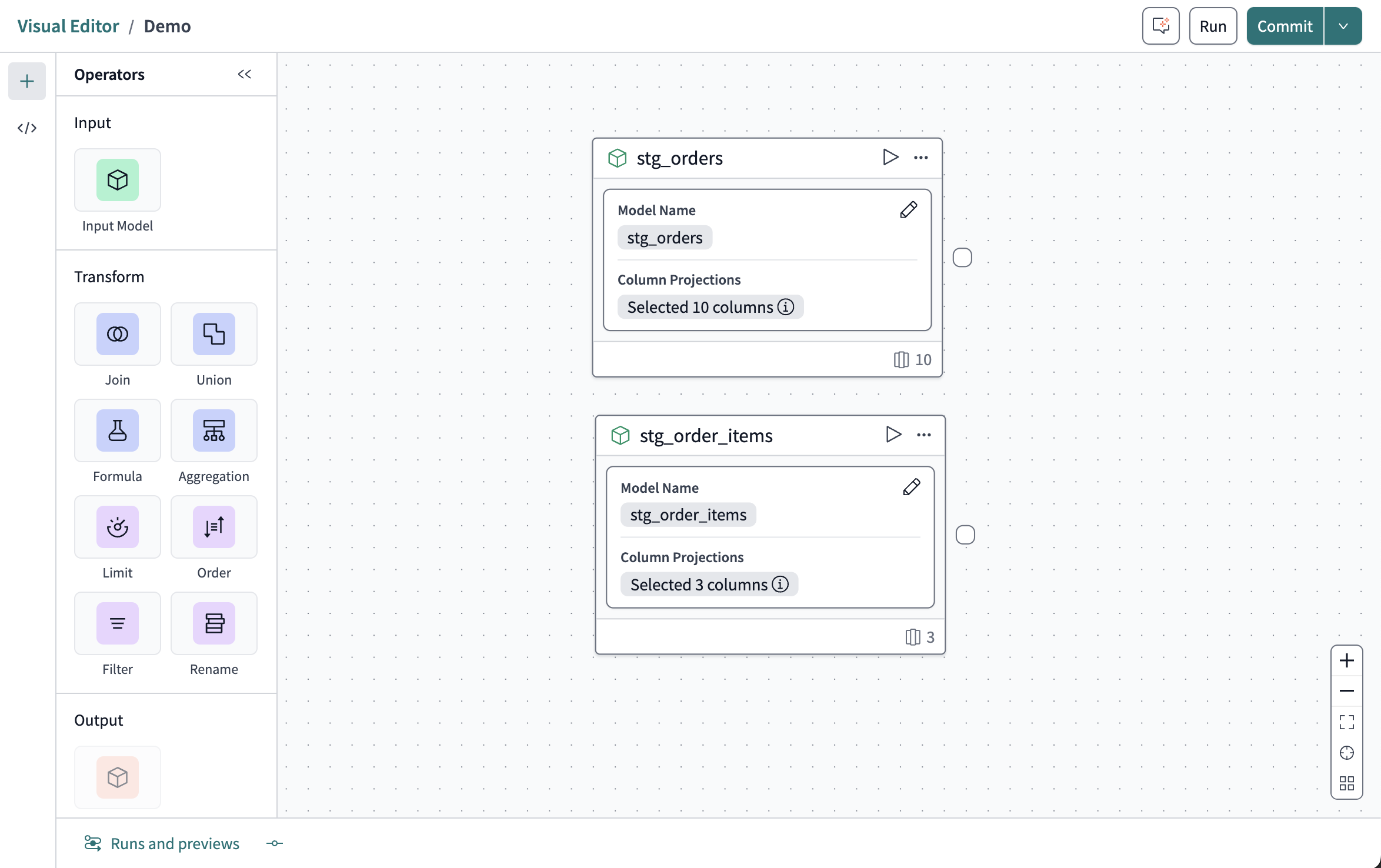Edit stg_order_items model name with pencil icon
This screenshot has width=1381, height=868.
tap(911, 486)
